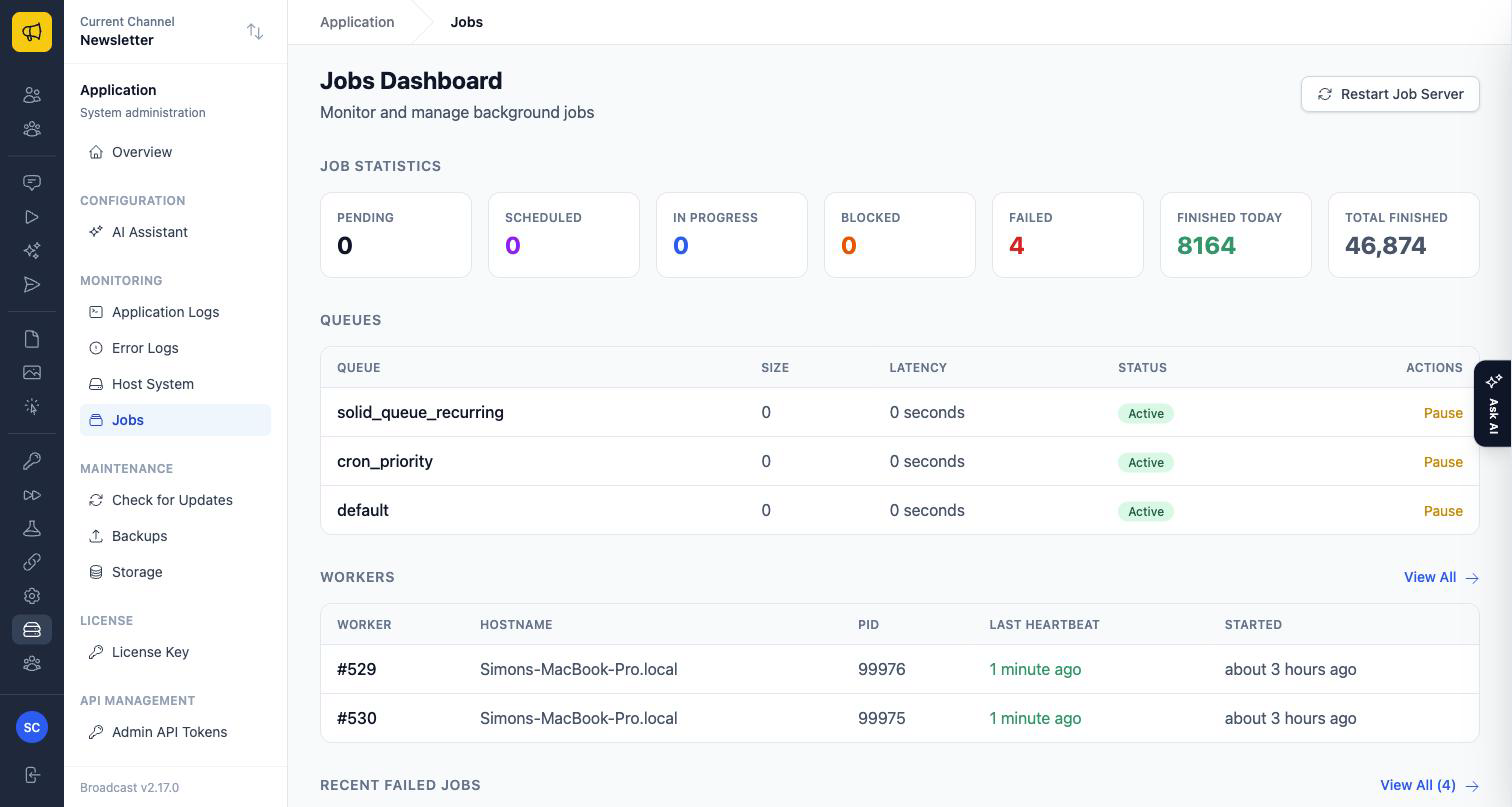Click the arrow icon next to Workers View All
Viewport: 1512px width, 807px height.
pos(1472,578)
